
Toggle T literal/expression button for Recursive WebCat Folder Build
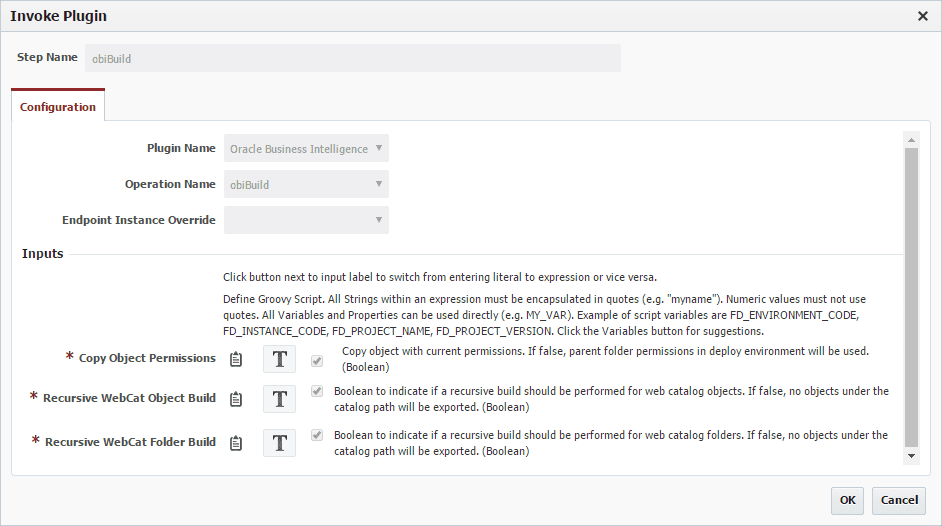[x=279, y=443]
